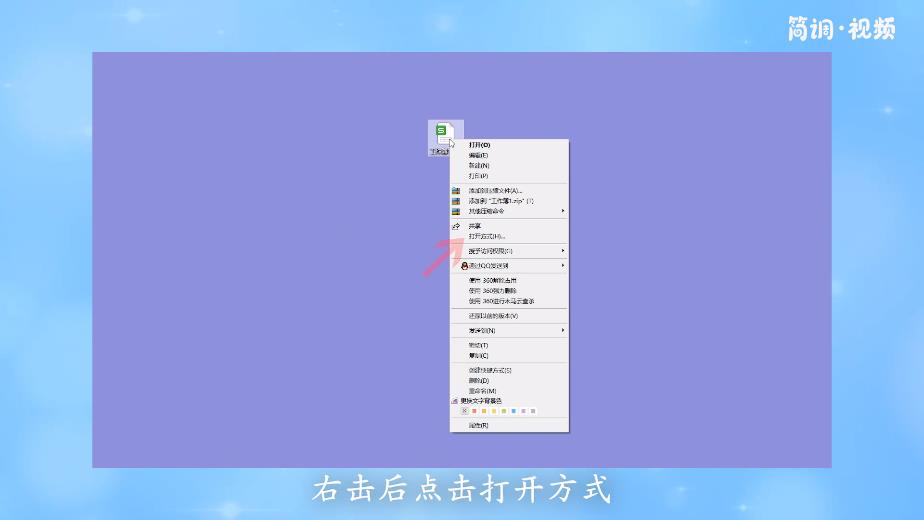Pick the orange background color swatch

click(x=484, y=411)
